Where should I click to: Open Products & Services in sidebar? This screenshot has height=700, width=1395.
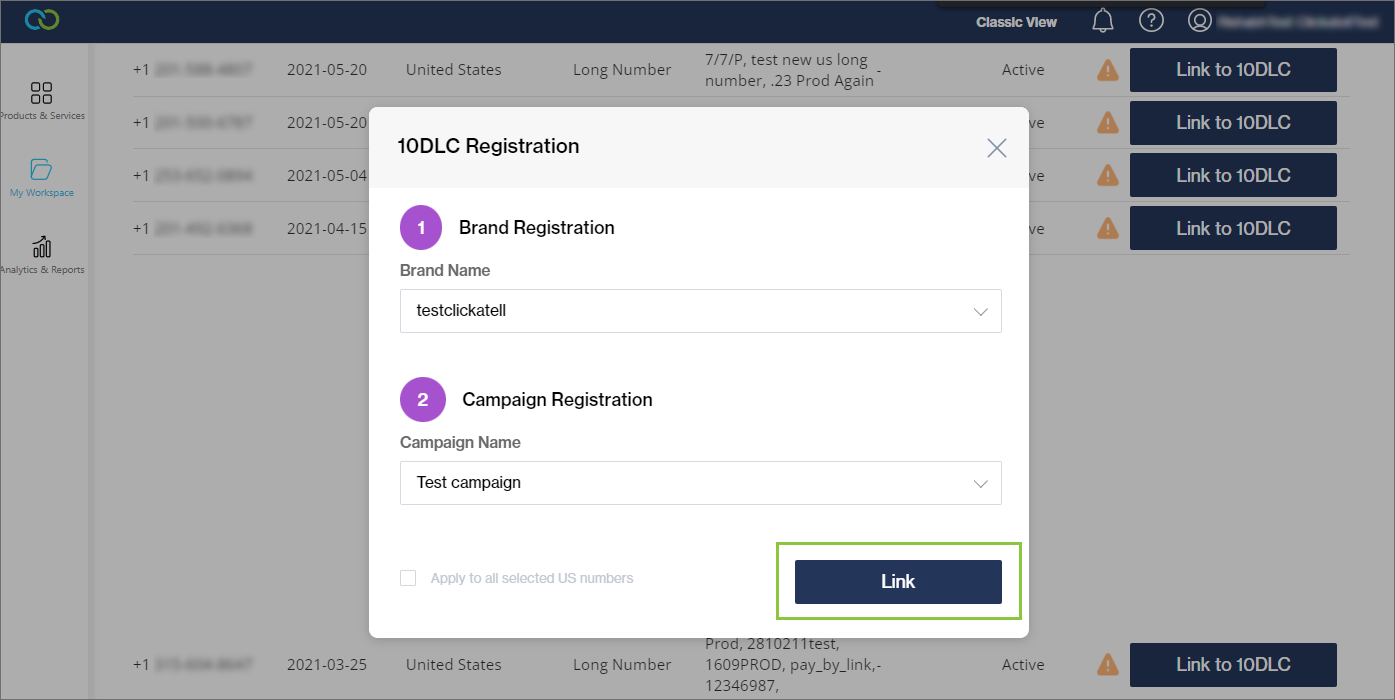point(42,101)
